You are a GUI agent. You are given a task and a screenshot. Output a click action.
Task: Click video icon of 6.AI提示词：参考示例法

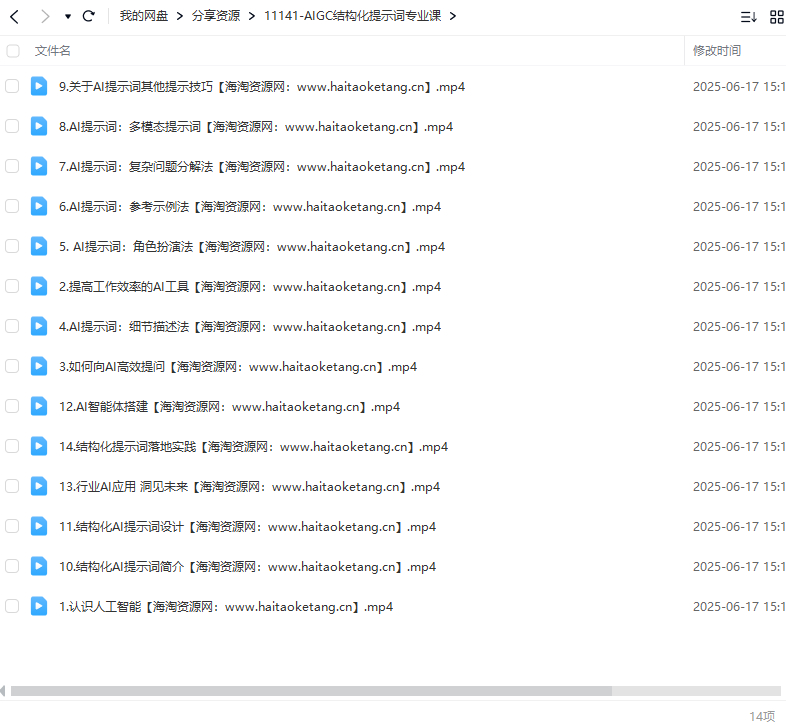coord(39,206)
